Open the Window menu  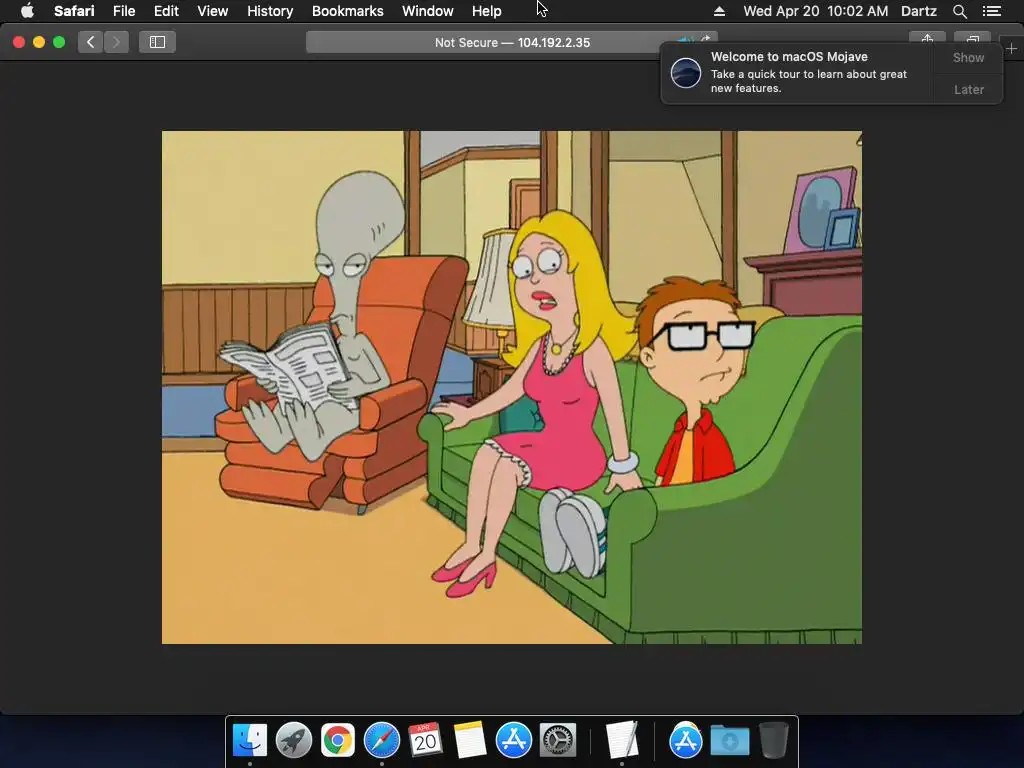(x=427, y=11)
